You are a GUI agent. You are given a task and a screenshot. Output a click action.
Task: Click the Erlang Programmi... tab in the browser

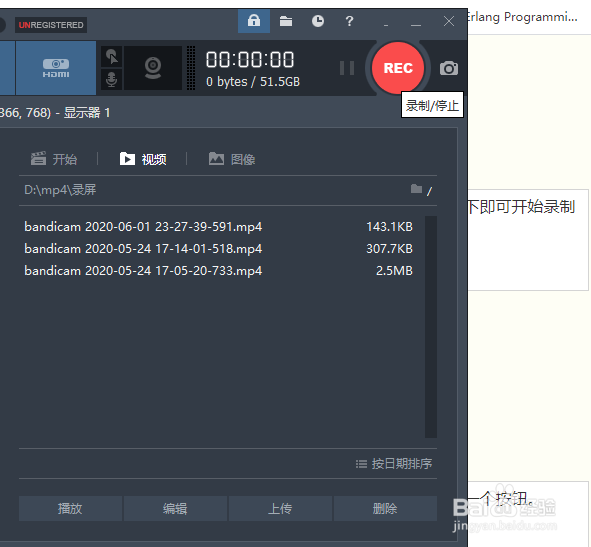(522, 17)
